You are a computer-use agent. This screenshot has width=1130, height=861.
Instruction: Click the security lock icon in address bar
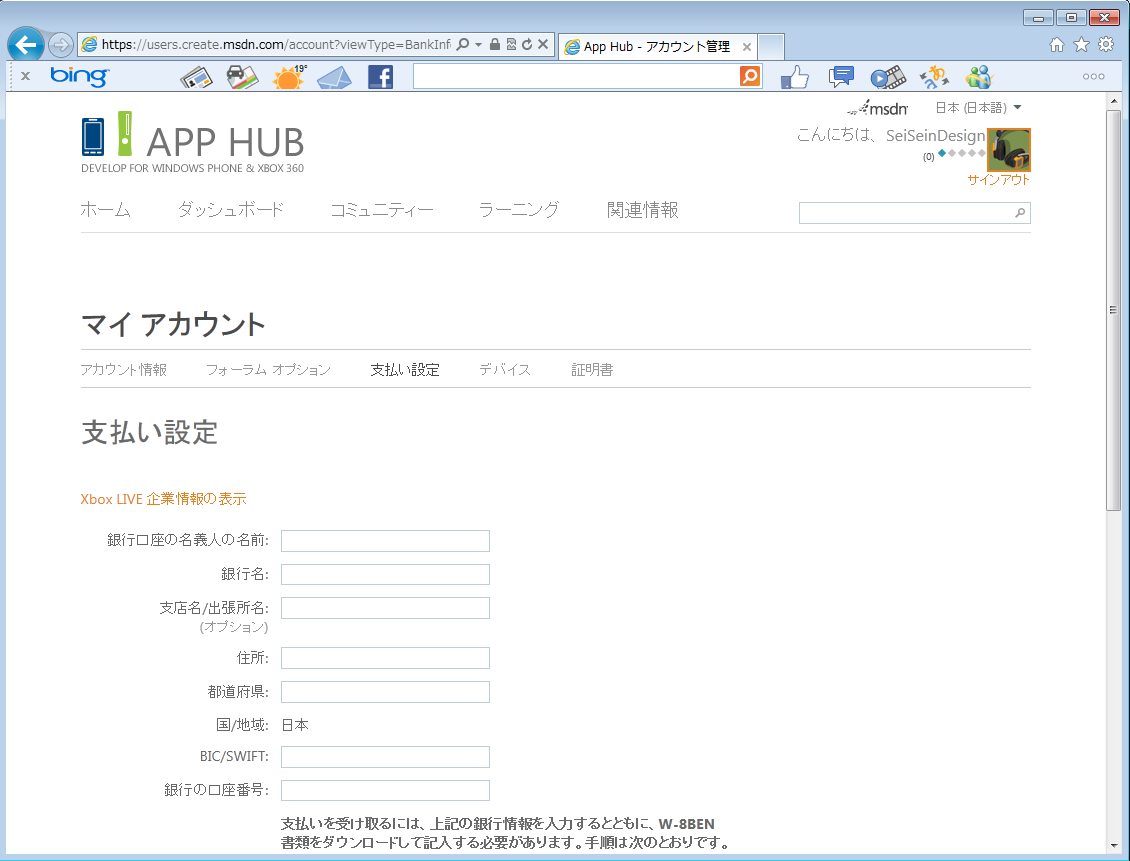(x=494, y=45)
